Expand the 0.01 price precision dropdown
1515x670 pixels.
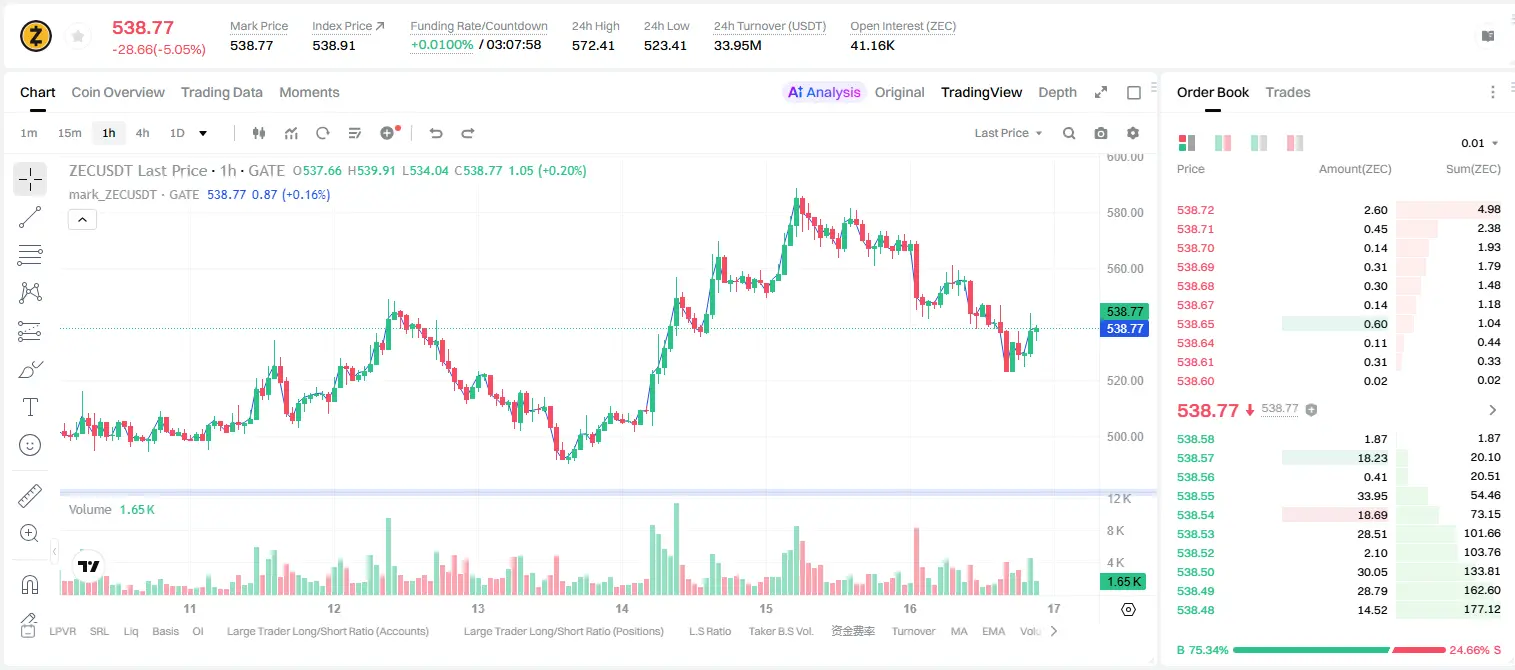[1479, 143]
